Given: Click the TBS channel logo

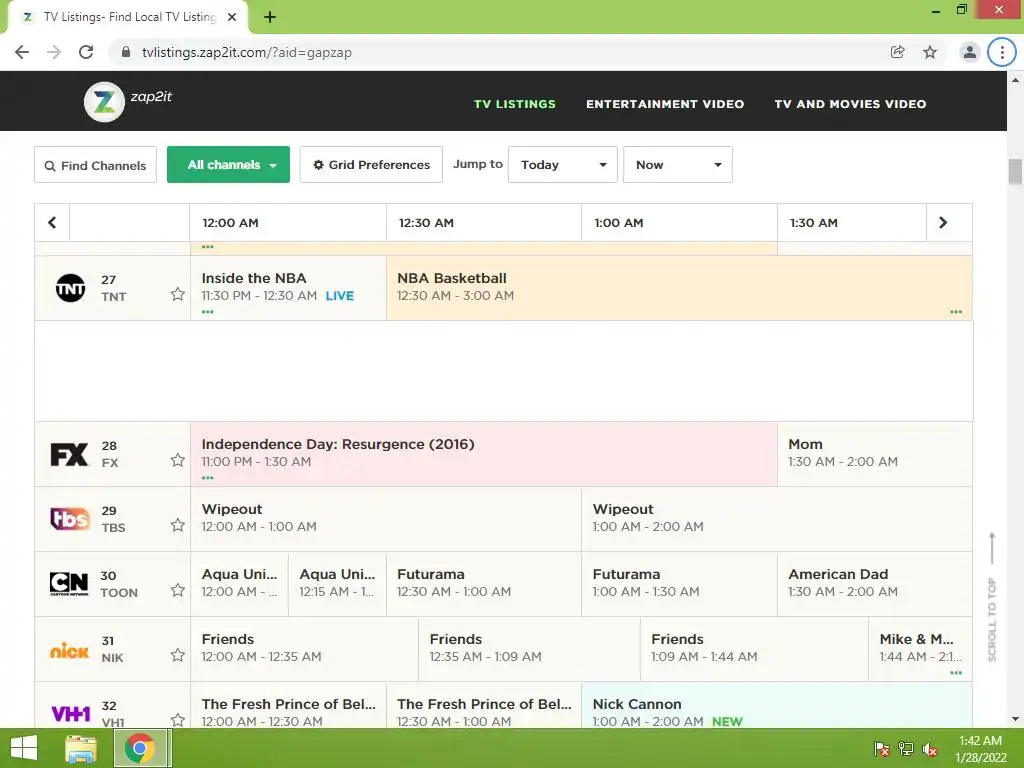Looking at the screenshot, I should pos(70,519).
